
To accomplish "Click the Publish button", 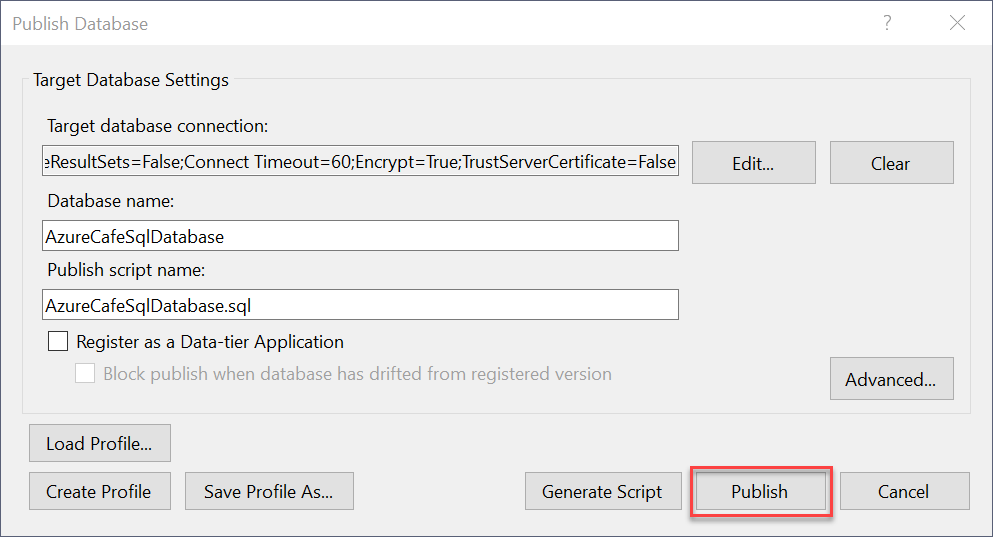I will [761, 491].
